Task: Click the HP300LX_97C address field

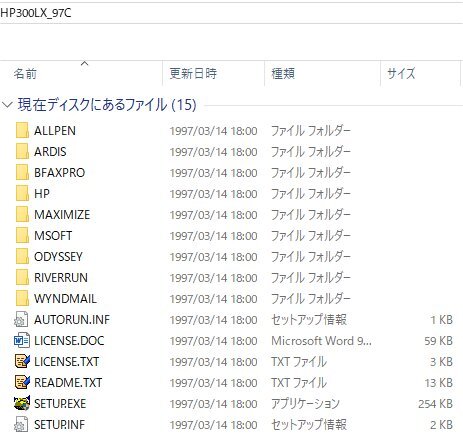Action: point(231,13)
